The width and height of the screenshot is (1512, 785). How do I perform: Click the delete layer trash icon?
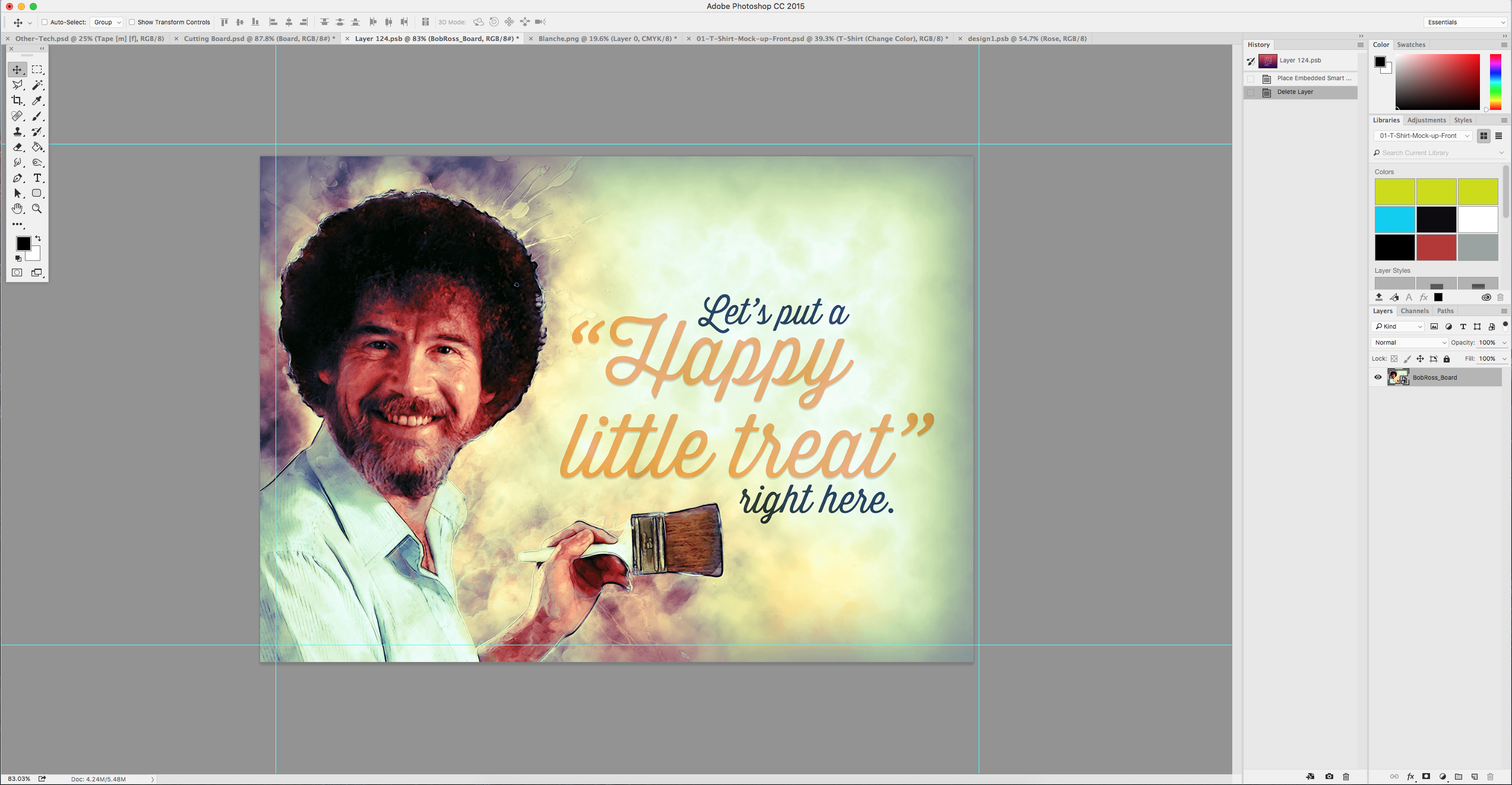[1490, 777]
